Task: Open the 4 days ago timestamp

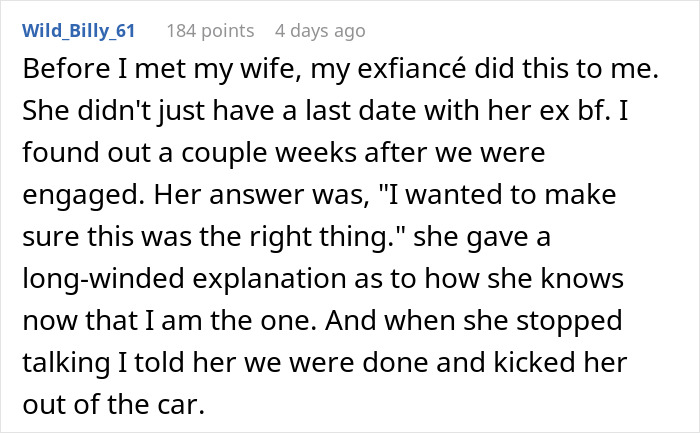Action: tap(319, 31)
